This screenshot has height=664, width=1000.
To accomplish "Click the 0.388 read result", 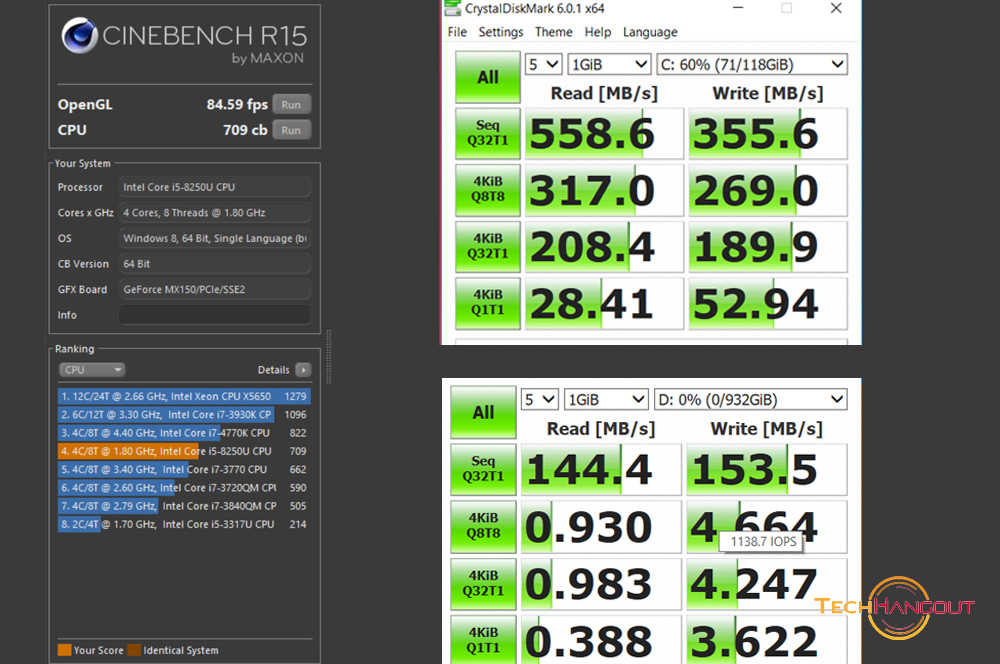I will [x=601, y=639].
